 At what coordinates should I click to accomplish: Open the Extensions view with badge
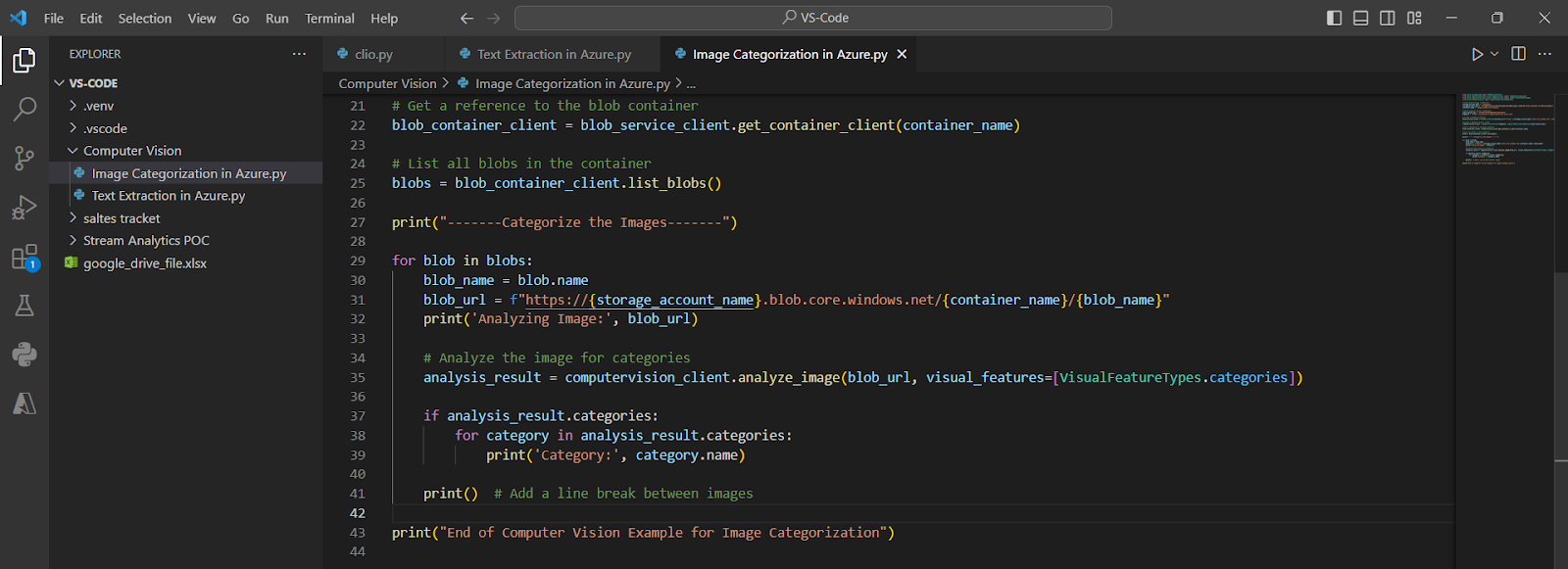(x=24, y=258)
